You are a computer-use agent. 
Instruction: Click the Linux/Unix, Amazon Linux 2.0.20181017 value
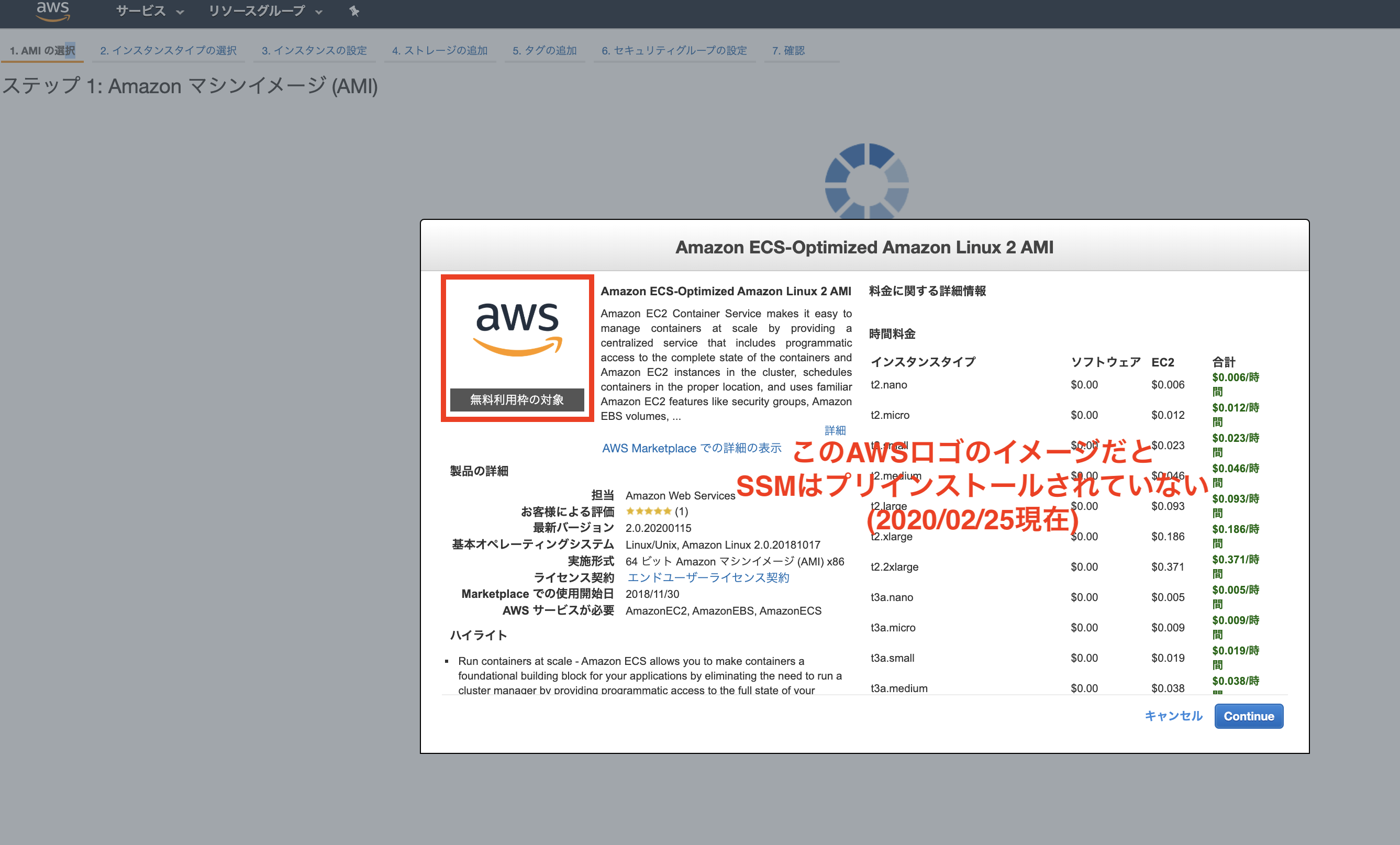click(723, 545)
